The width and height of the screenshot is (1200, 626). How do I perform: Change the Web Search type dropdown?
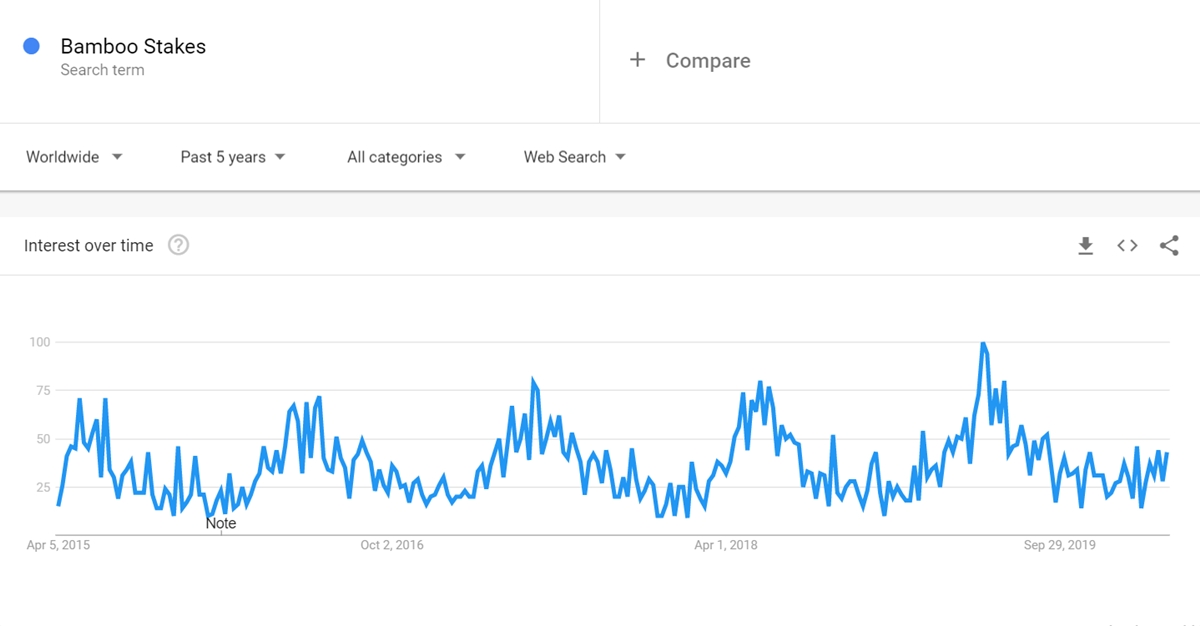click(x=574, y=157)
